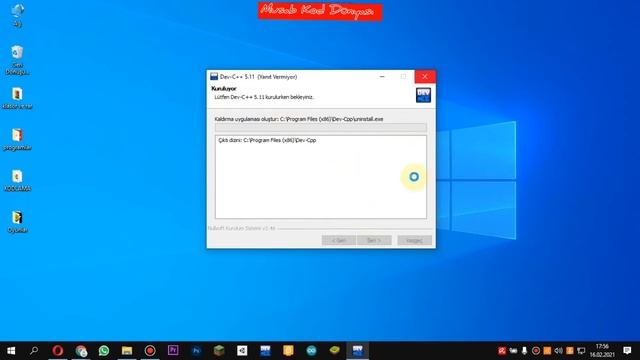Click the 'Çıktı dizini' log line

point(267,140)
